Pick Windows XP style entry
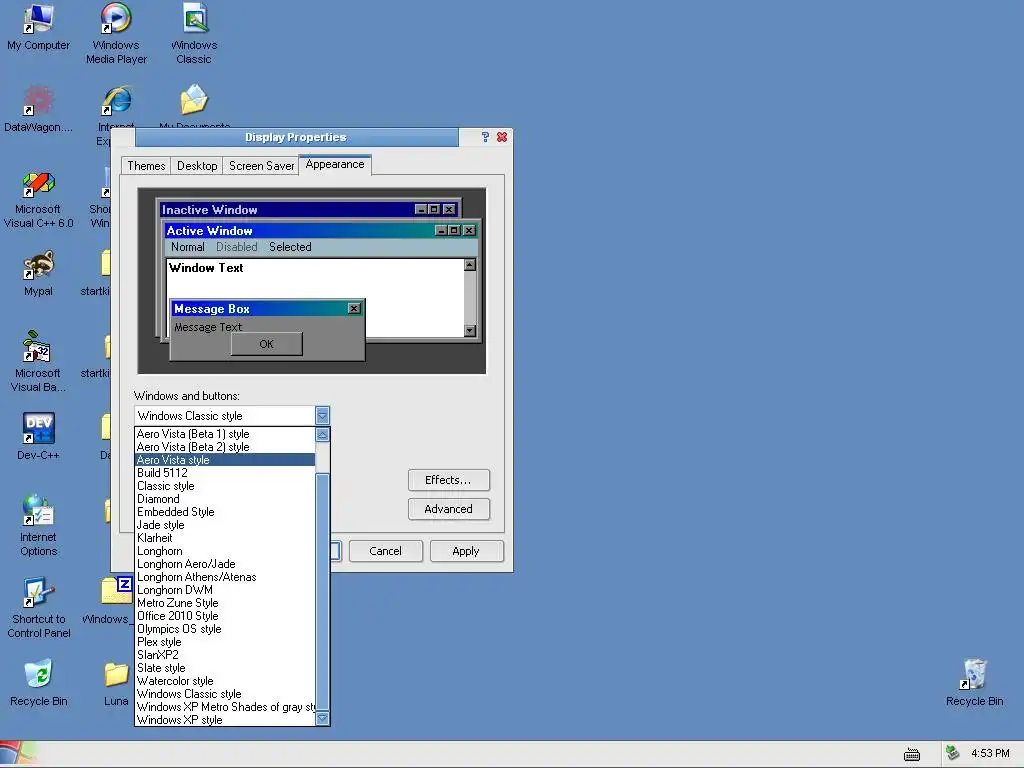Viewport: 1024px width, 768px height. click(x=225, y=720)
